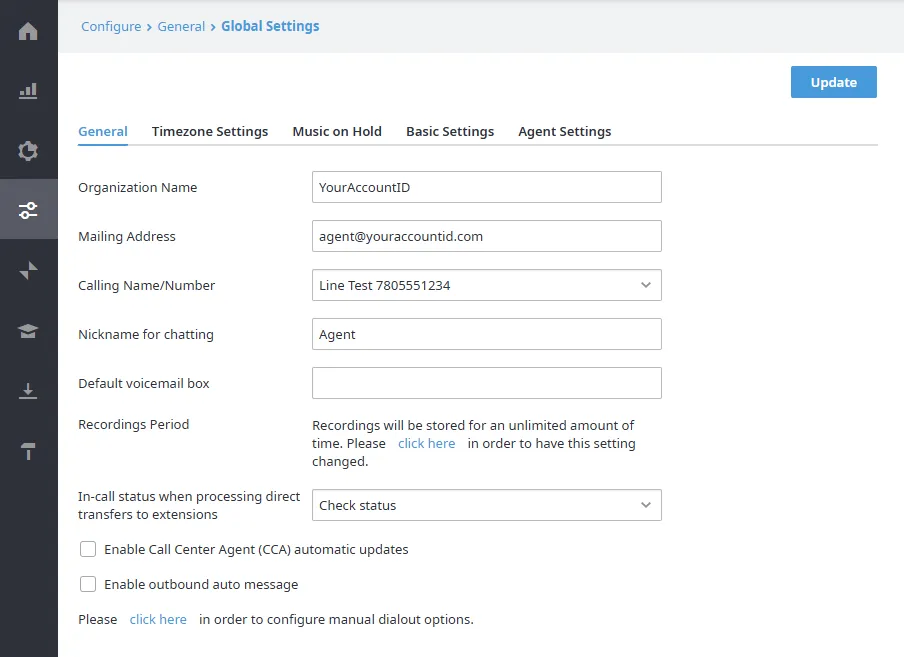Click General in the breadcrumb

181,27
